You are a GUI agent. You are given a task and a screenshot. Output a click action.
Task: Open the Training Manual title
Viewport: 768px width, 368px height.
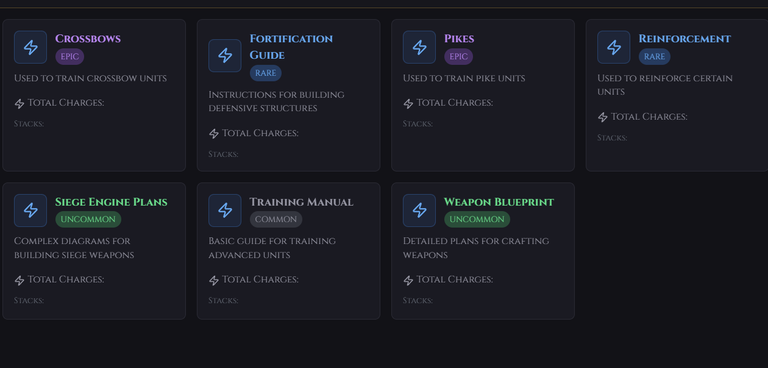301,202
